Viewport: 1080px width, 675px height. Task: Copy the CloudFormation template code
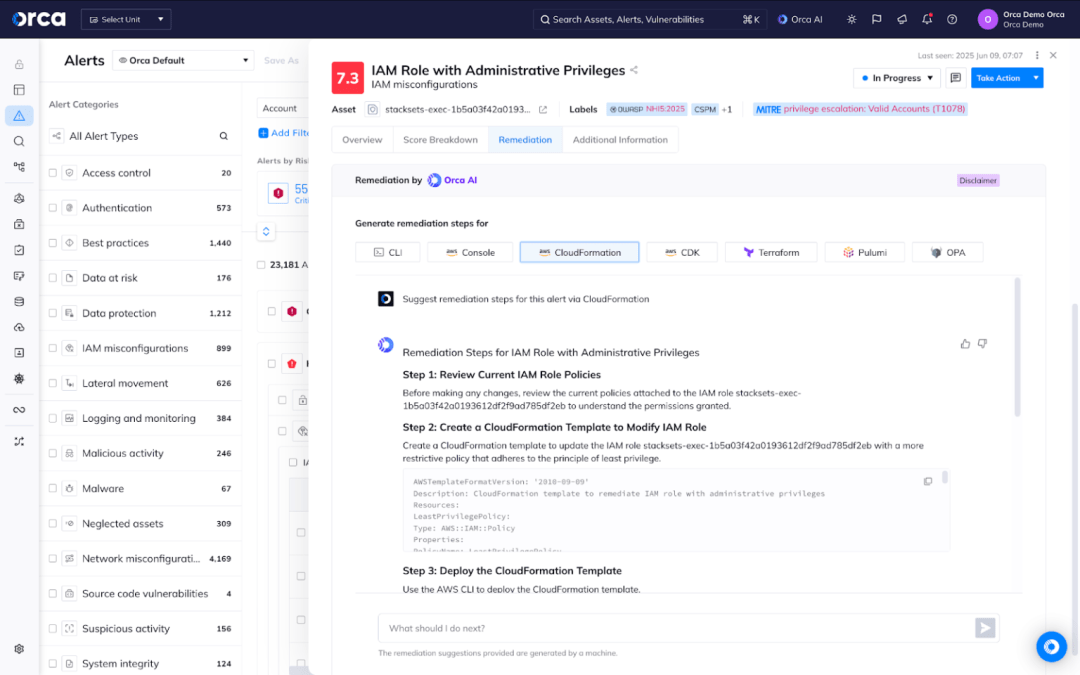(928, 481)
